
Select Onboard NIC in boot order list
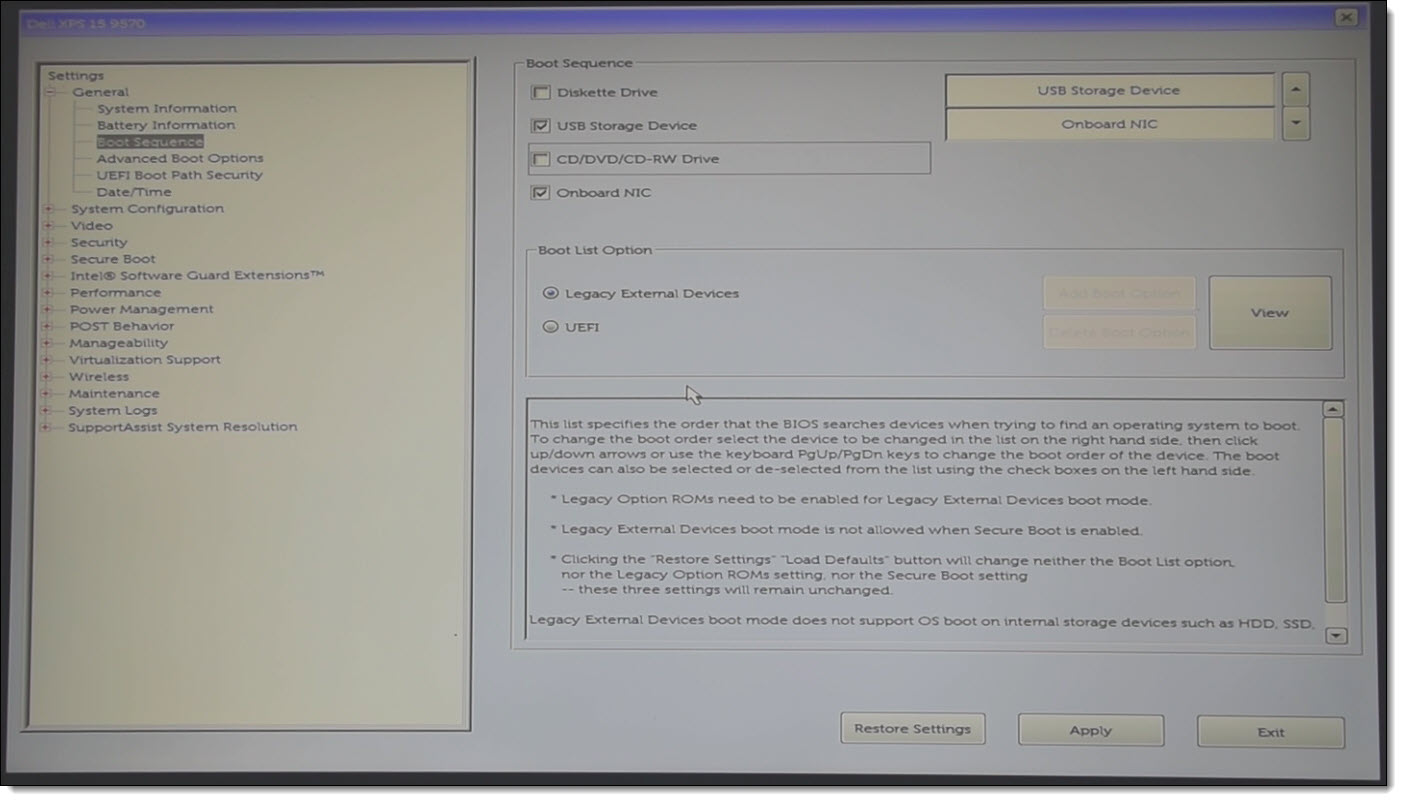1109,124
